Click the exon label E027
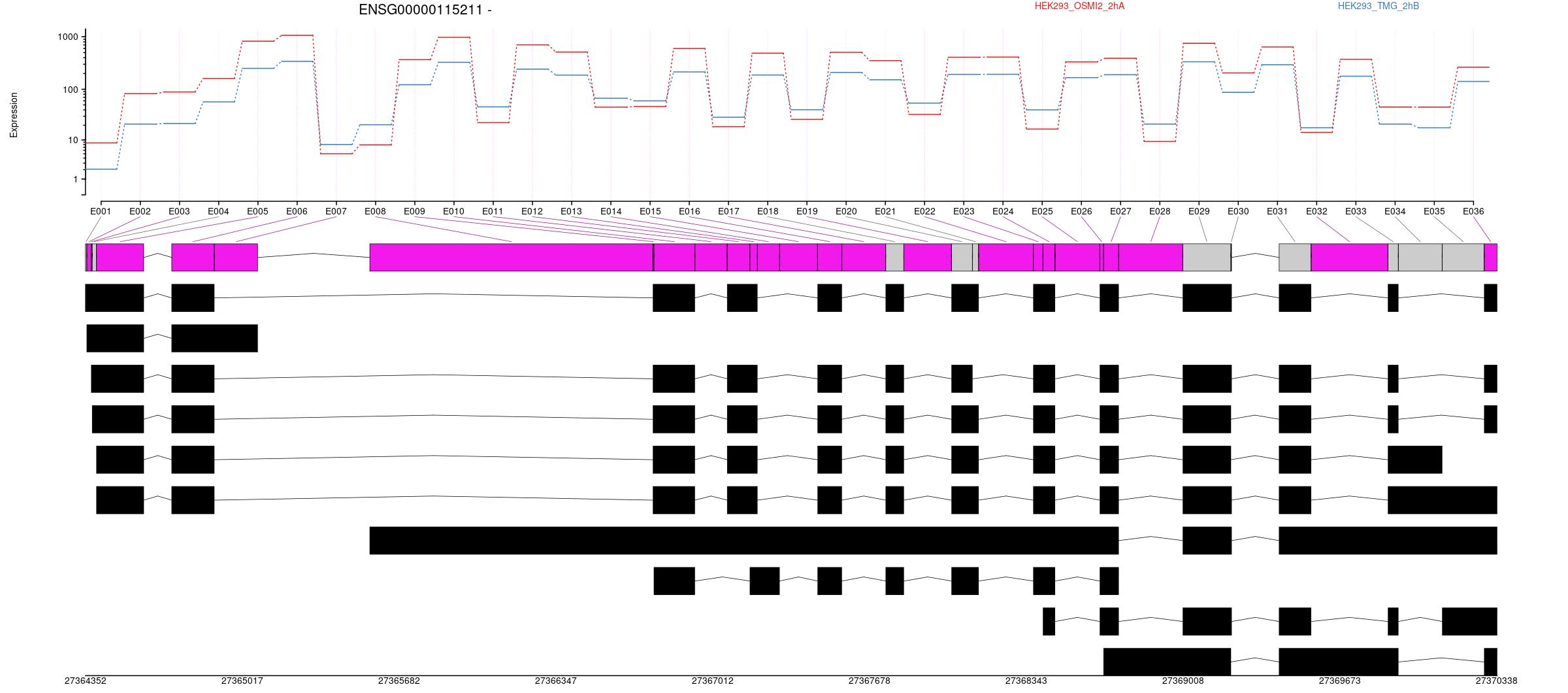 click(1120, 211)
